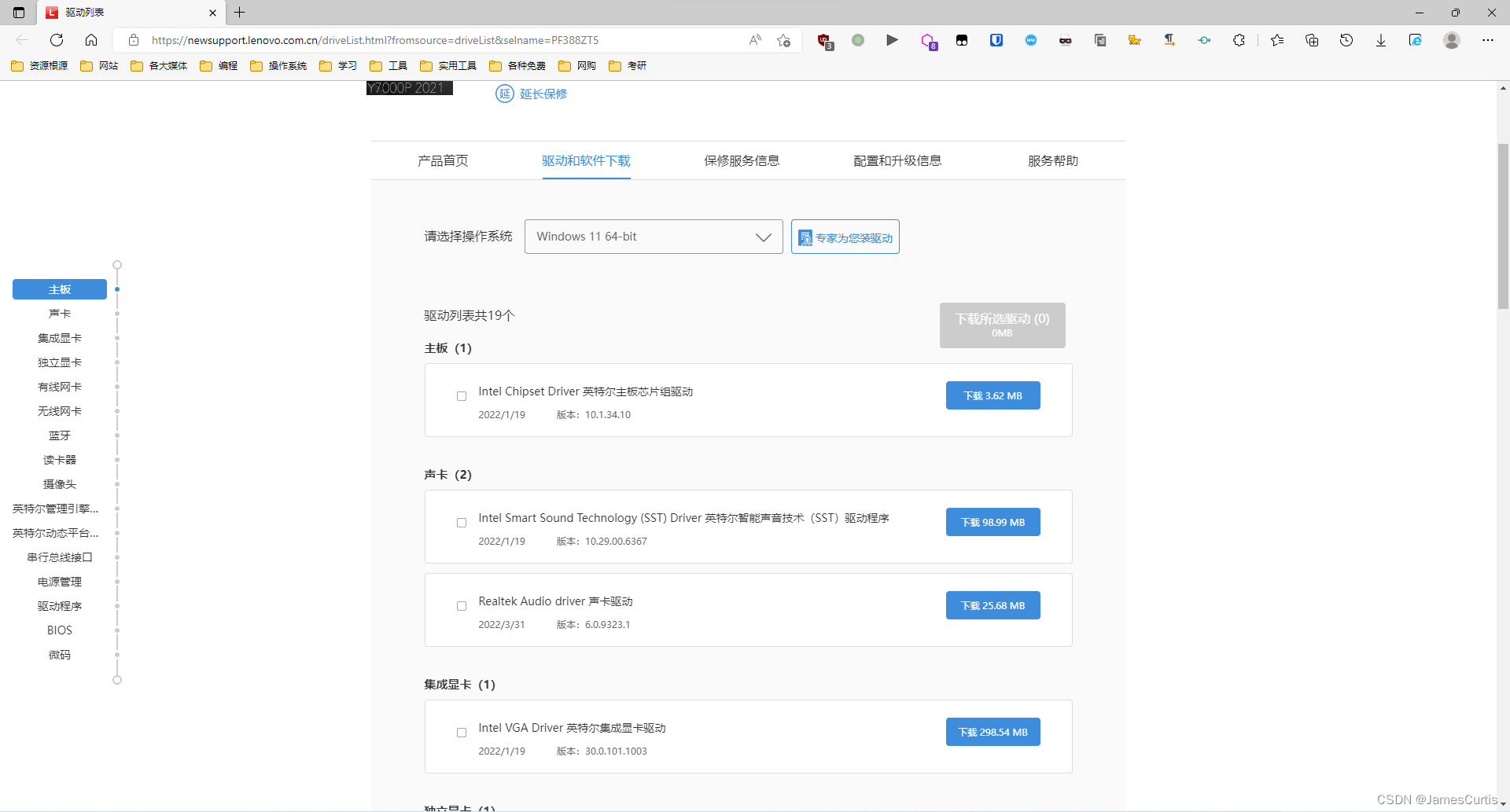Click the masked-face extension icon
Viewport: 1510px width, 812px height.
point(1066,41)
